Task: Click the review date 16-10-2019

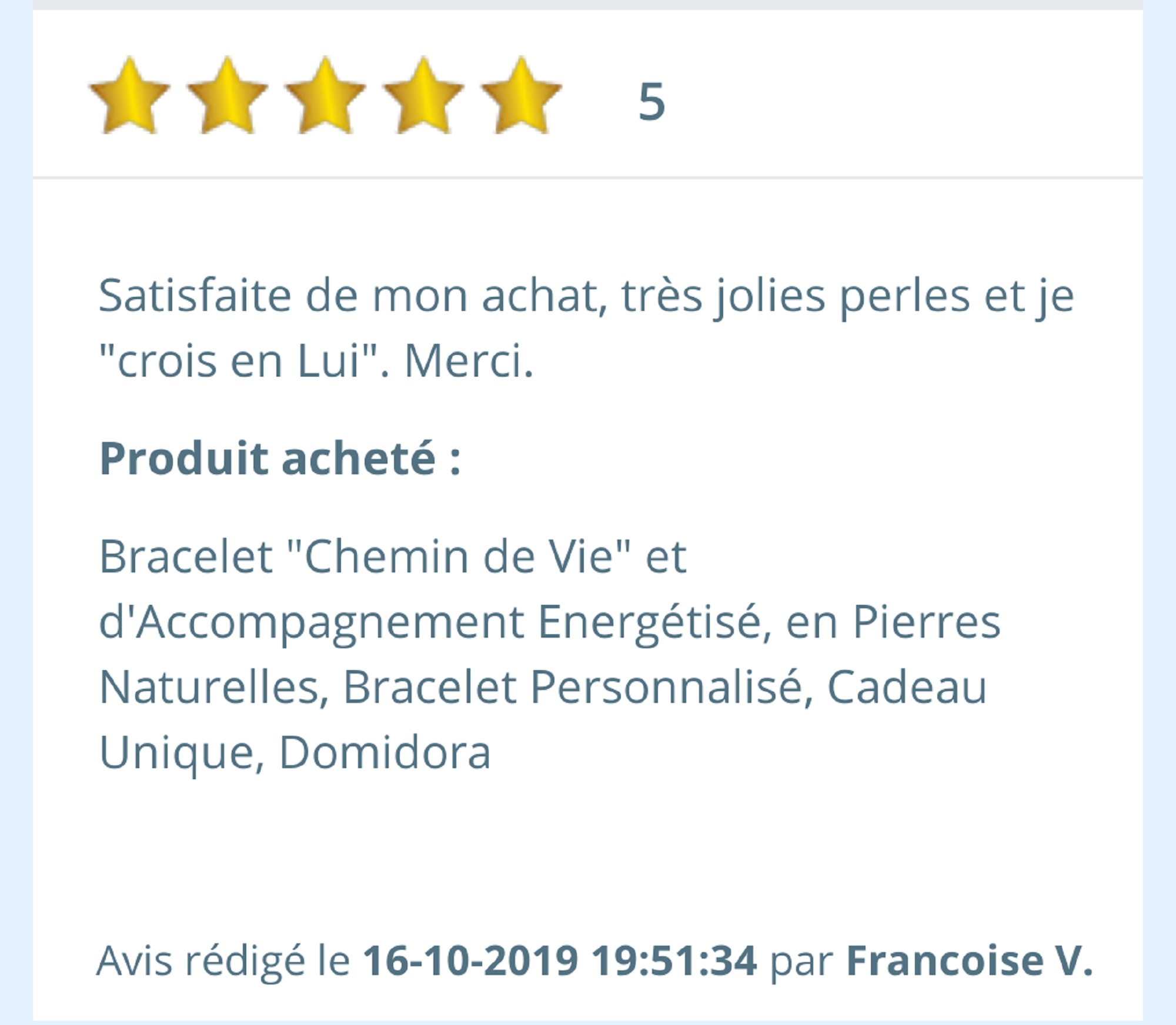Action: pyautogui.click(x=470, y=961)
